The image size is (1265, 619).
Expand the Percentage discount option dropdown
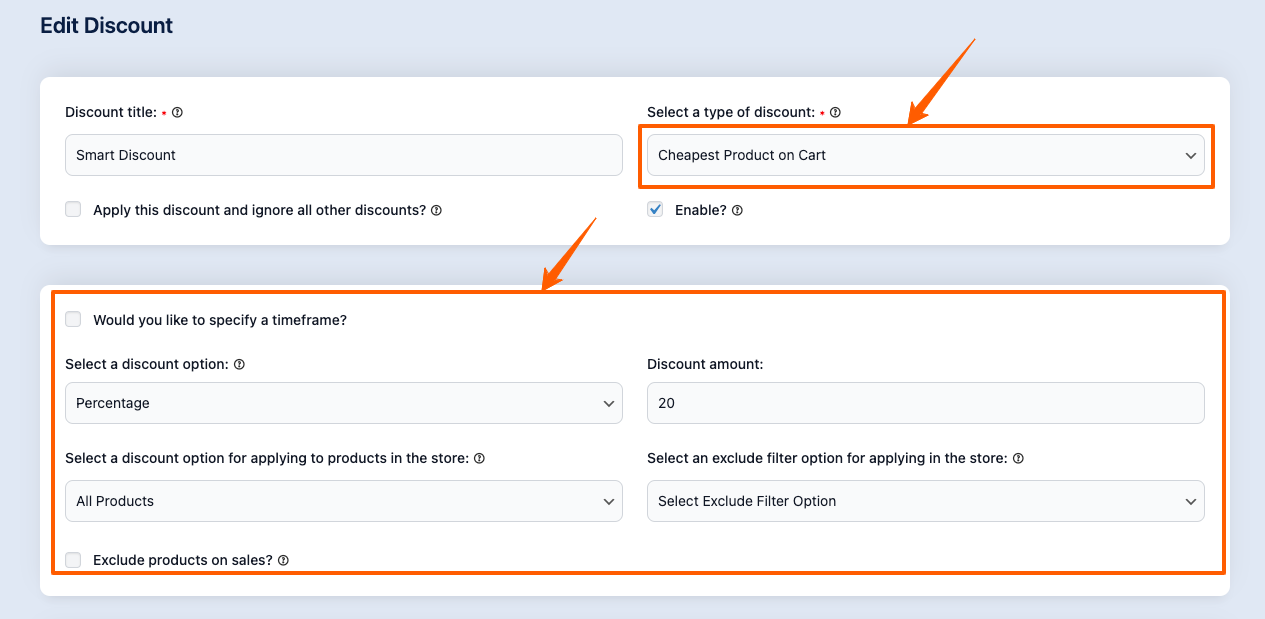[x=343, y=403]
